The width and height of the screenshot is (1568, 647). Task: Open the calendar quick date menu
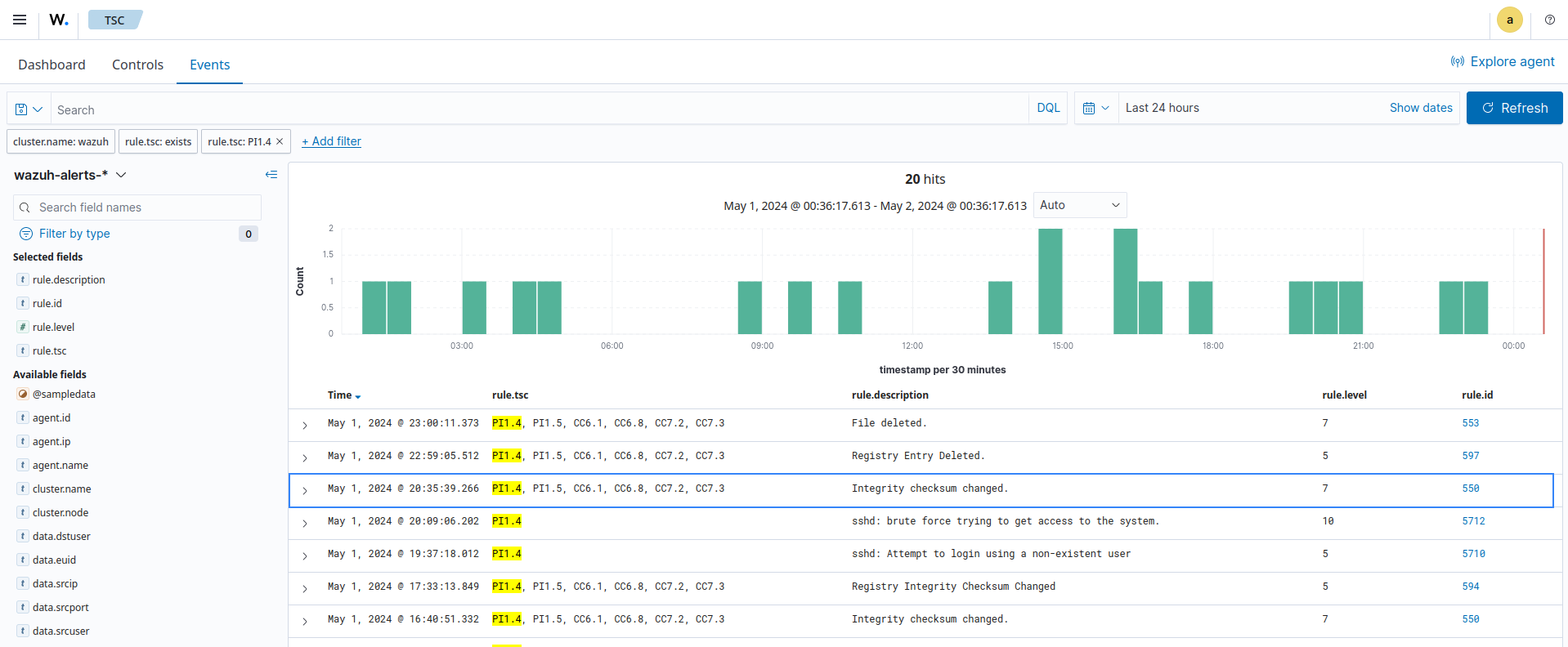coord(1095,108)
